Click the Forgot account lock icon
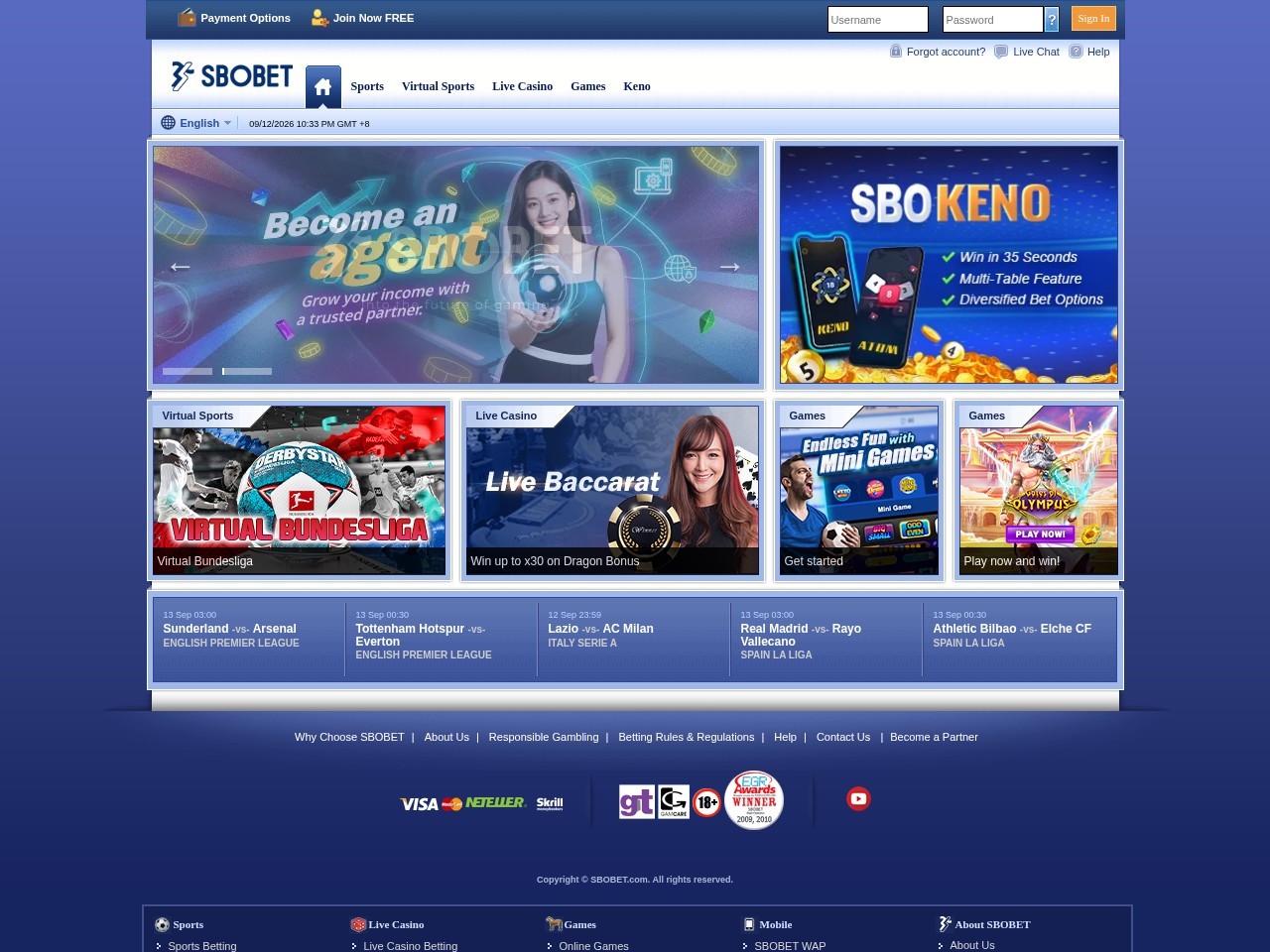This screenshot has width=1270, height=952. pyautogui.click(x=896, y=51)
